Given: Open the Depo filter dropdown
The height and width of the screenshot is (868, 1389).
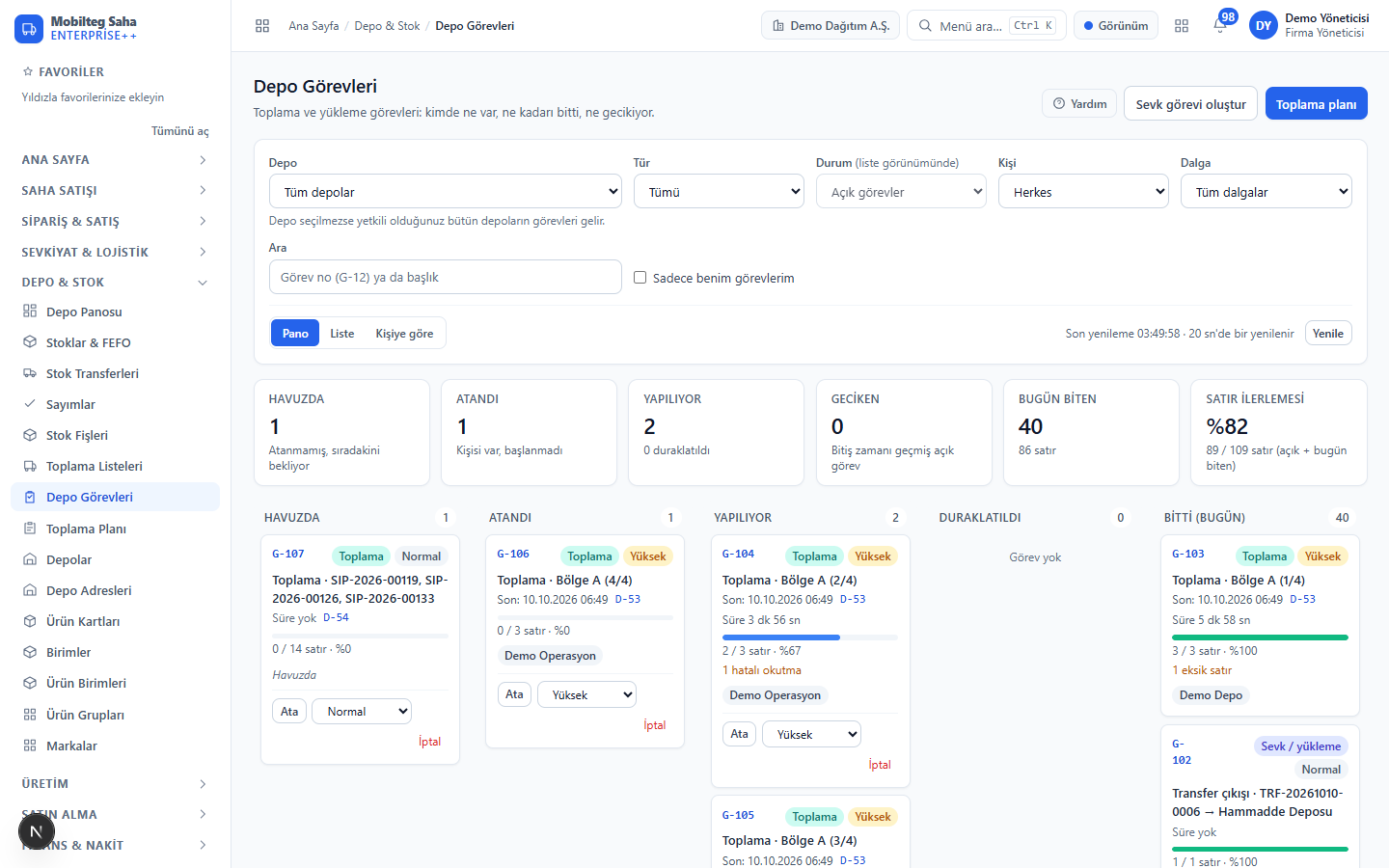Looking at the screenshot, I should [446, 192].
